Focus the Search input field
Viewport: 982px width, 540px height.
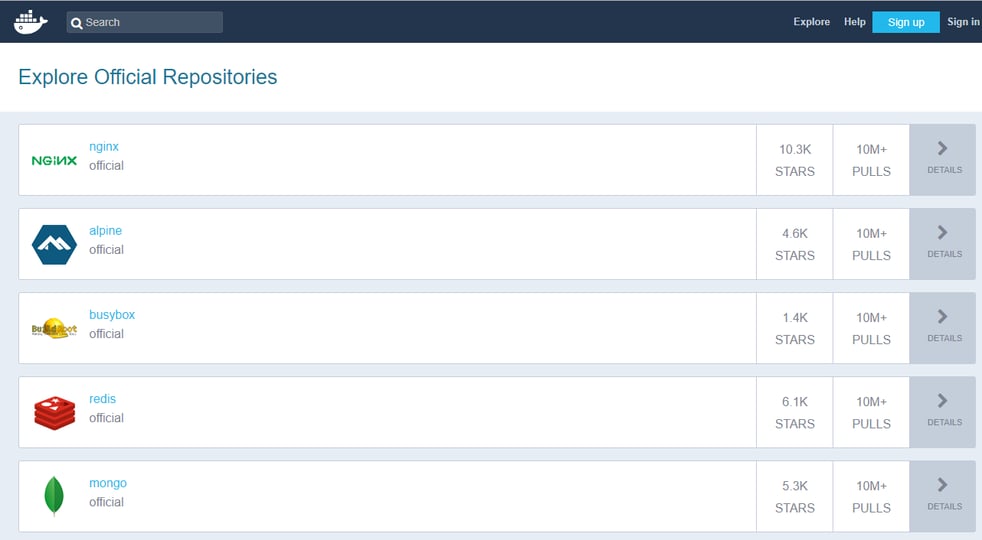[x=150, y=22]
